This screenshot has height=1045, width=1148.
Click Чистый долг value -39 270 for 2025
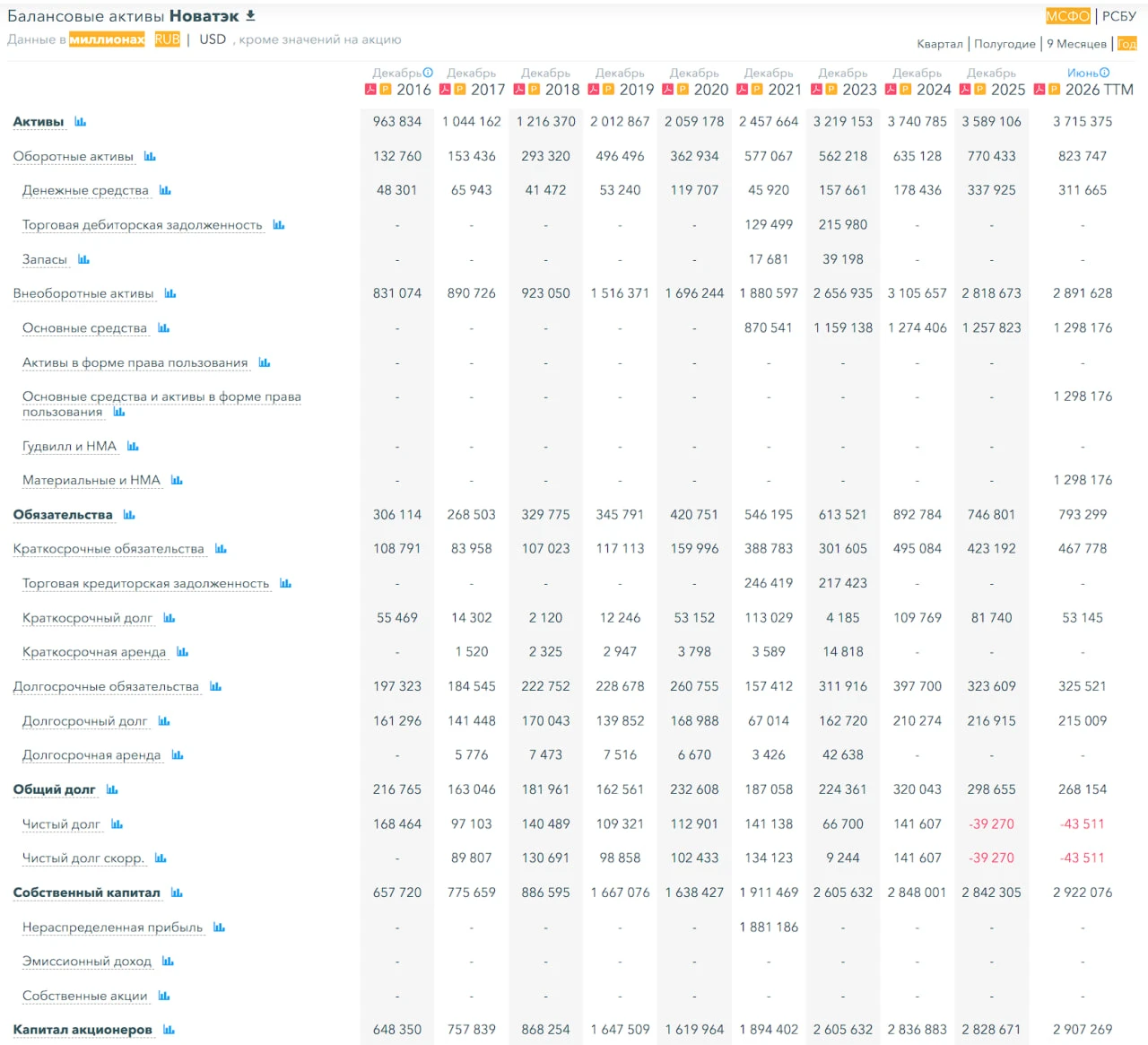click(x=991, y=824)
